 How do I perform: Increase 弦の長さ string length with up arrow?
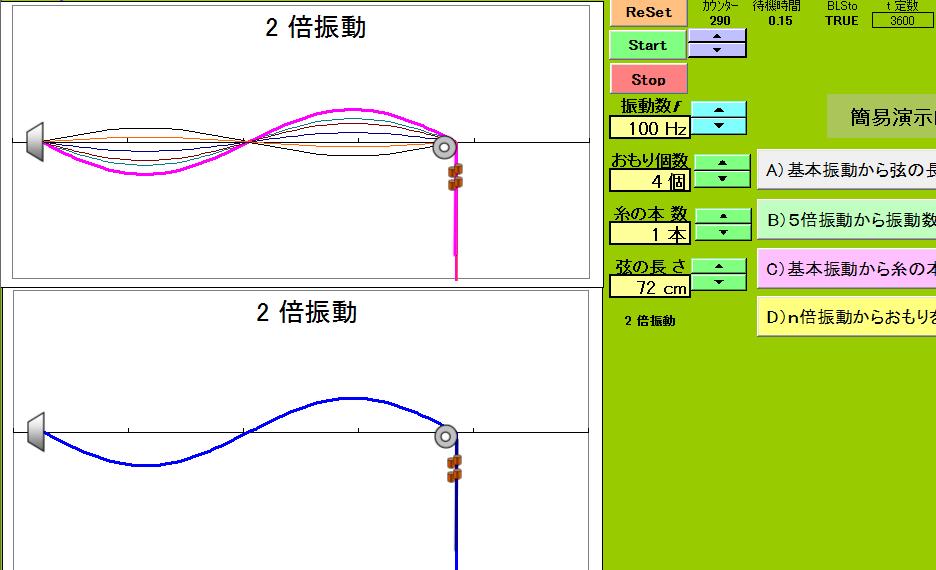[719, 266]
